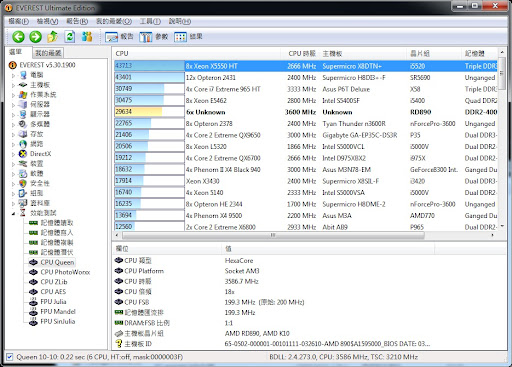Open the 說明(H) menu
512x367 pixels.
click(180, 21)
